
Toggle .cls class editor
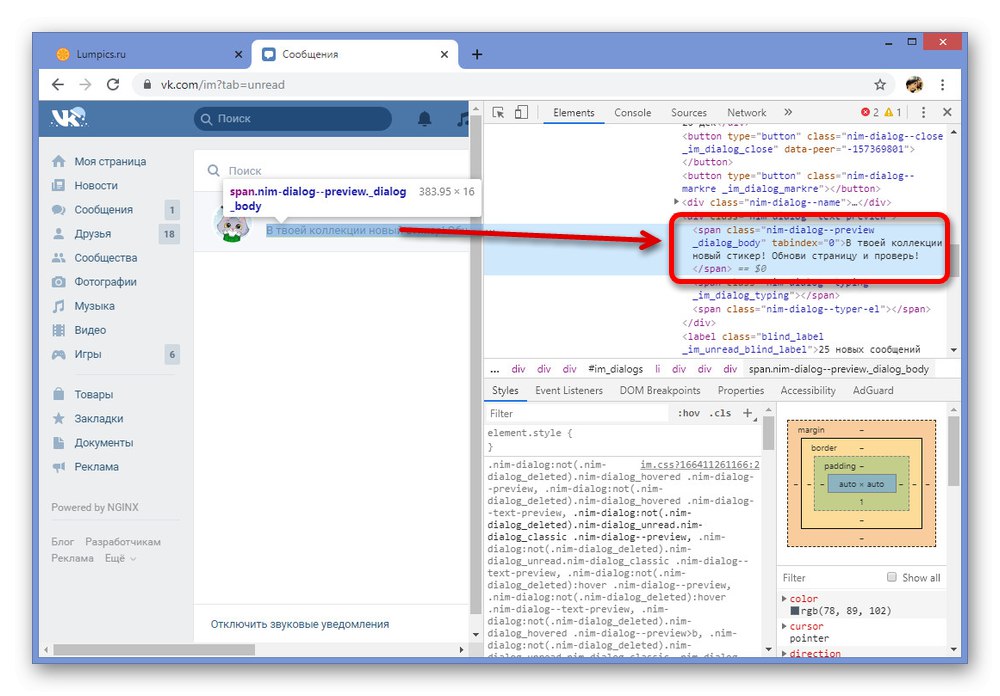[x=721, y=413]
